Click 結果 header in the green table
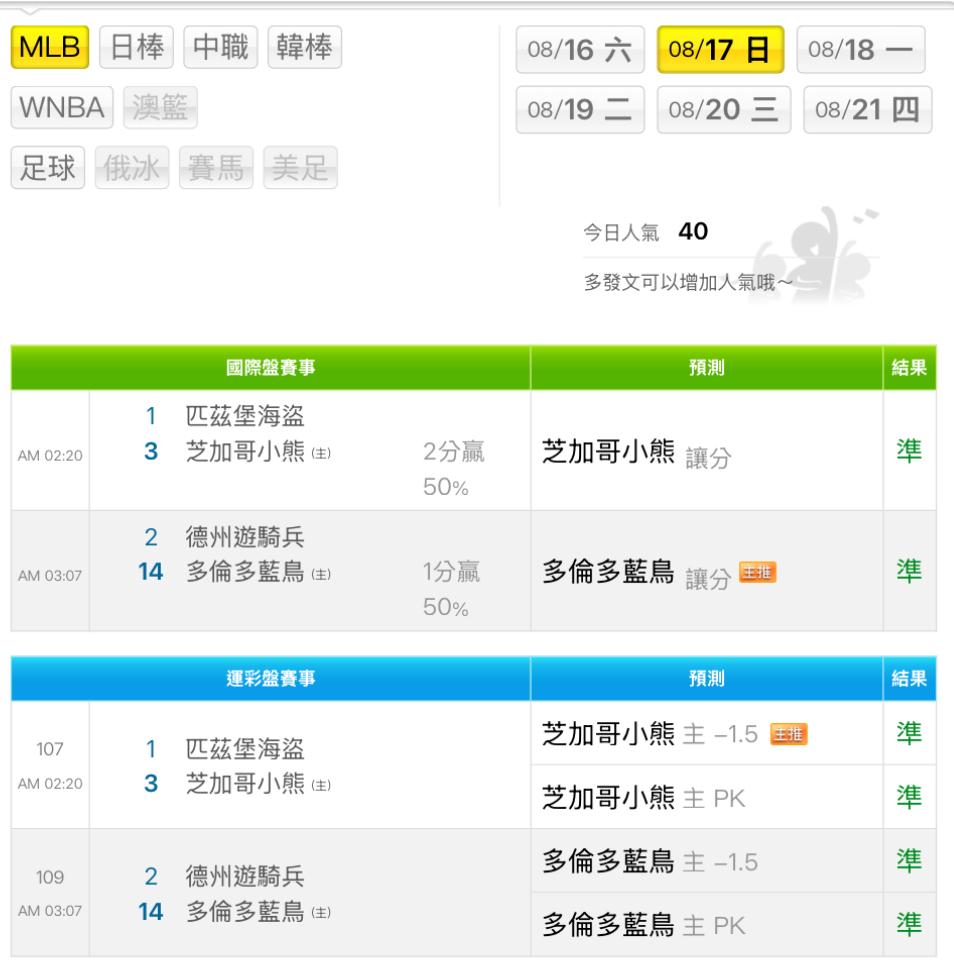 click(x=909, y=368)
